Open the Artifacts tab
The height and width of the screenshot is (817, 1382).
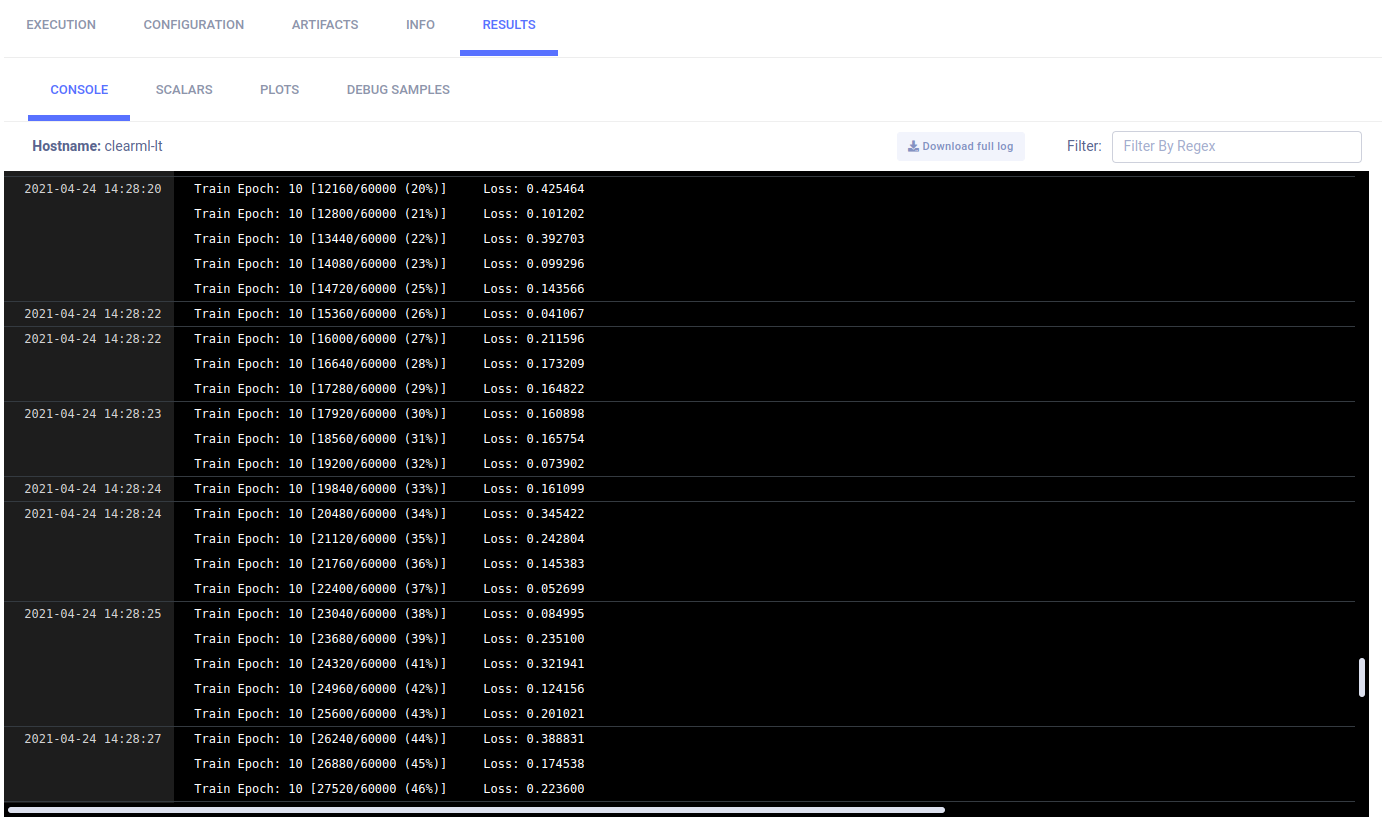325,25
